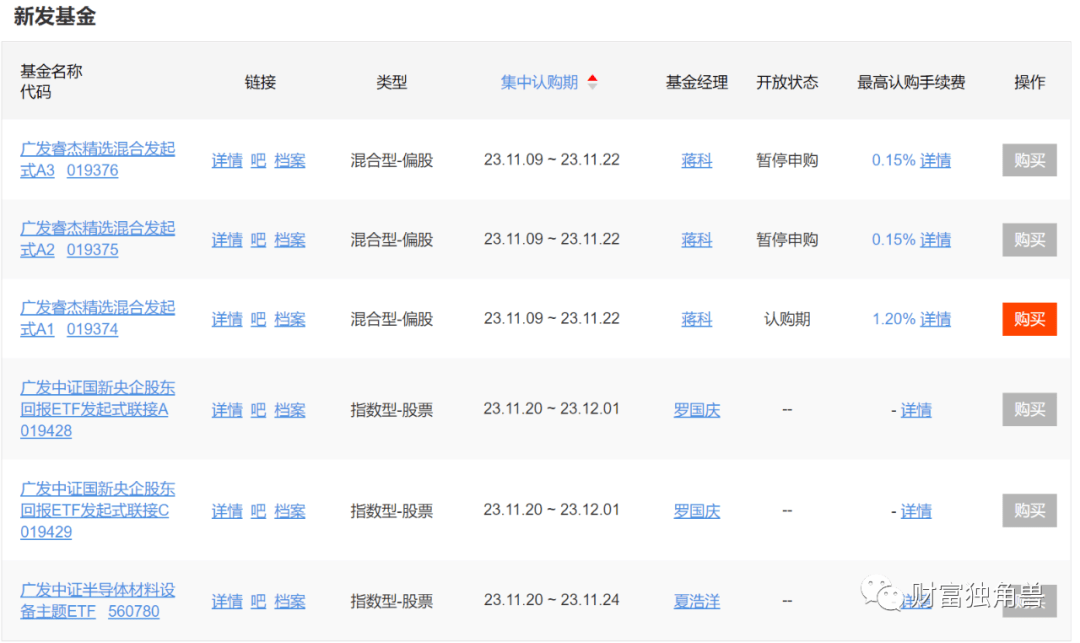This screenshot has width=1080, height=643.
Task: Open 档案 link for fund 560780
Action: (290, 602)
